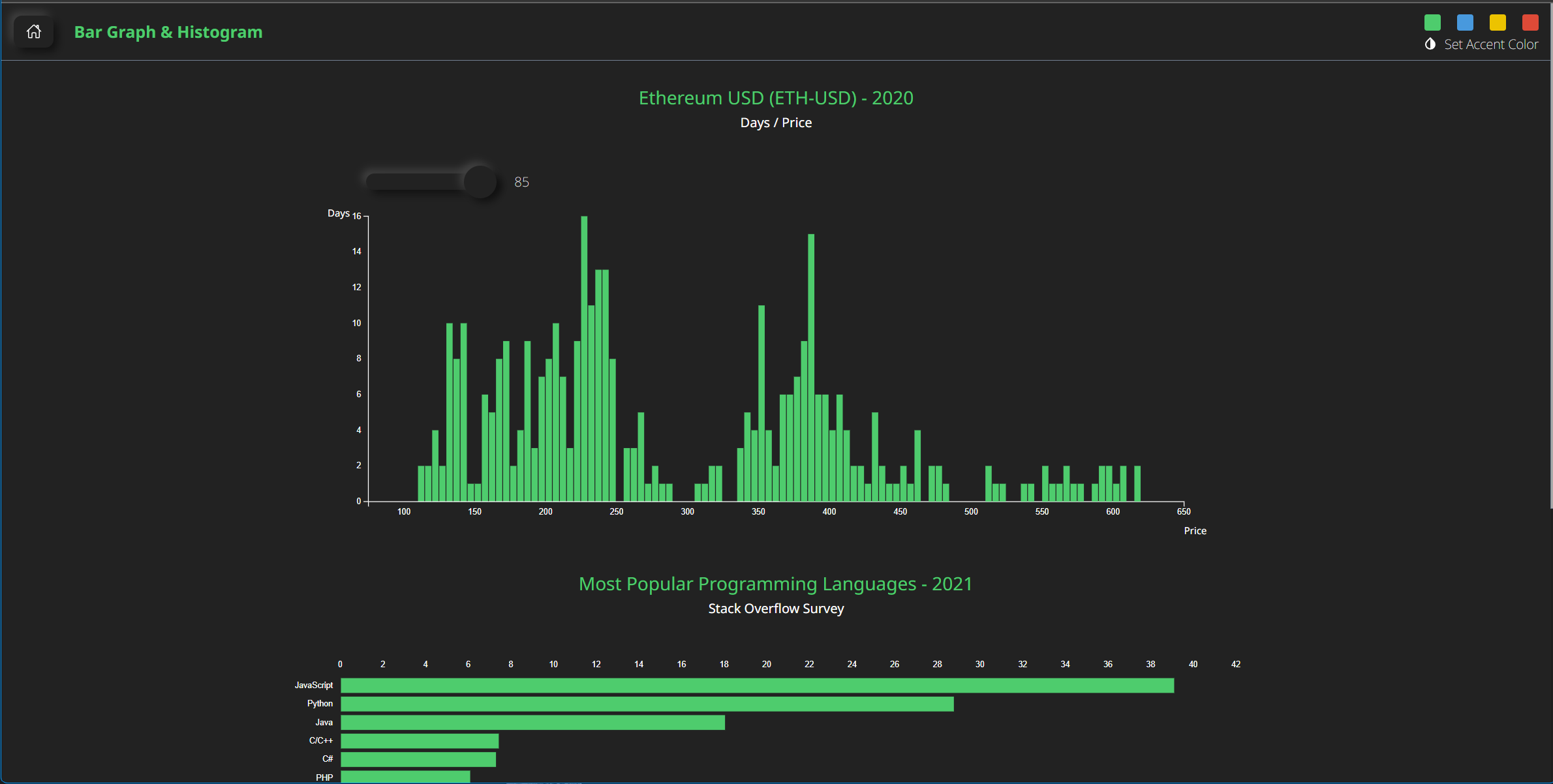Screen dimensions: 1553x784
Task: Toggle the contrast theme icon
Action: (1430, 44)
